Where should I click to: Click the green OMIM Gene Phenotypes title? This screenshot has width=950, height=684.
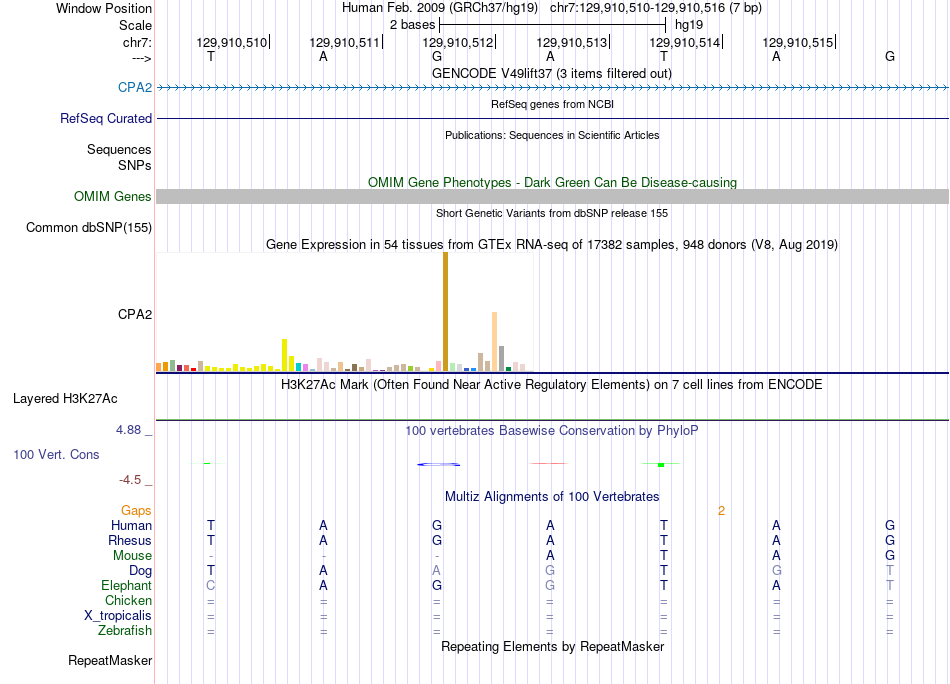(x=553, y=182)
